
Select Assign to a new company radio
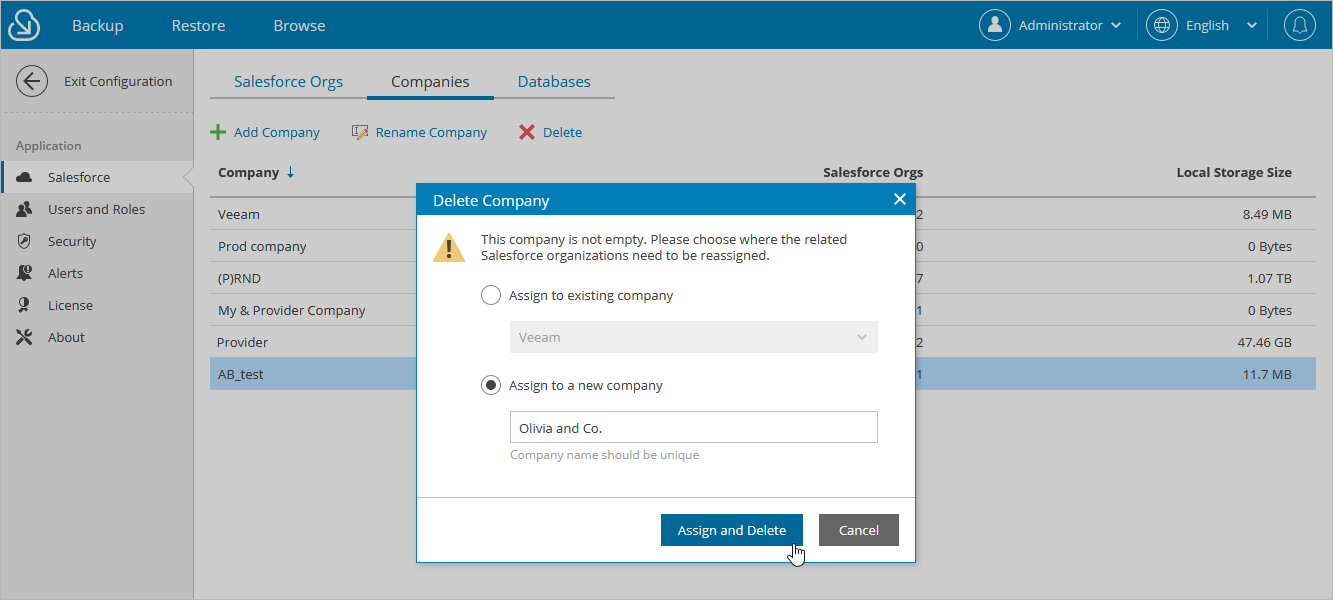pyautogui.click(x=491, y=385)
